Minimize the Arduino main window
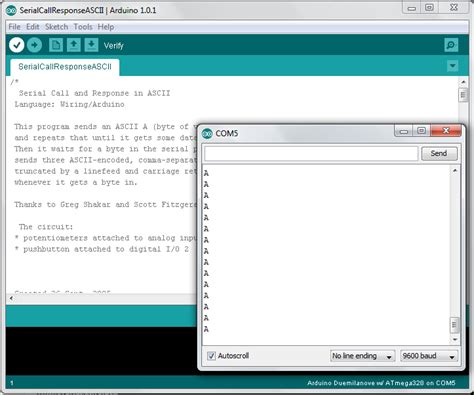Image resolution: width=474 pixels, height=395 pixels. (x=412, y=8)
